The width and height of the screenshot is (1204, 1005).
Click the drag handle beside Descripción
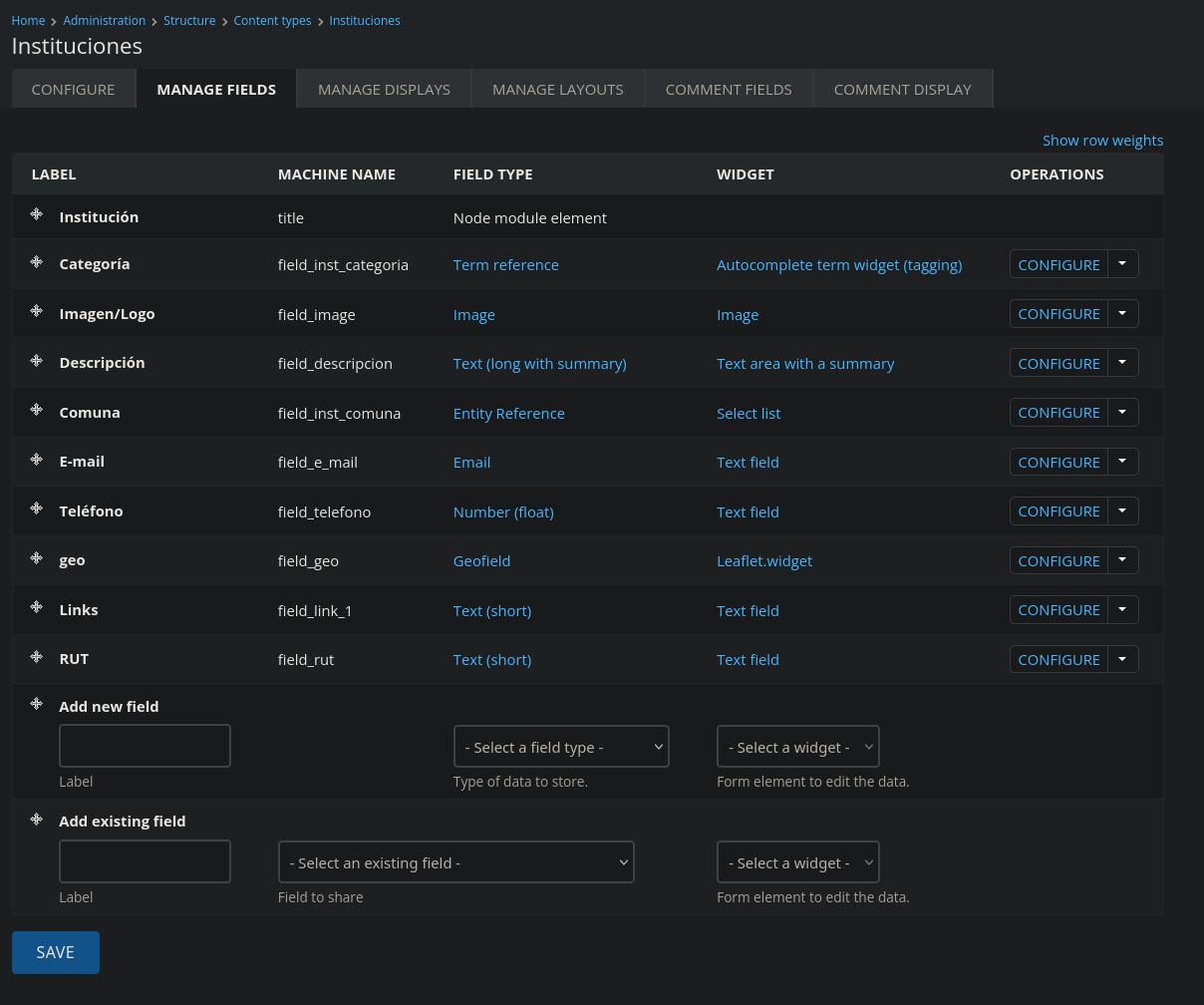coord(36,361)
